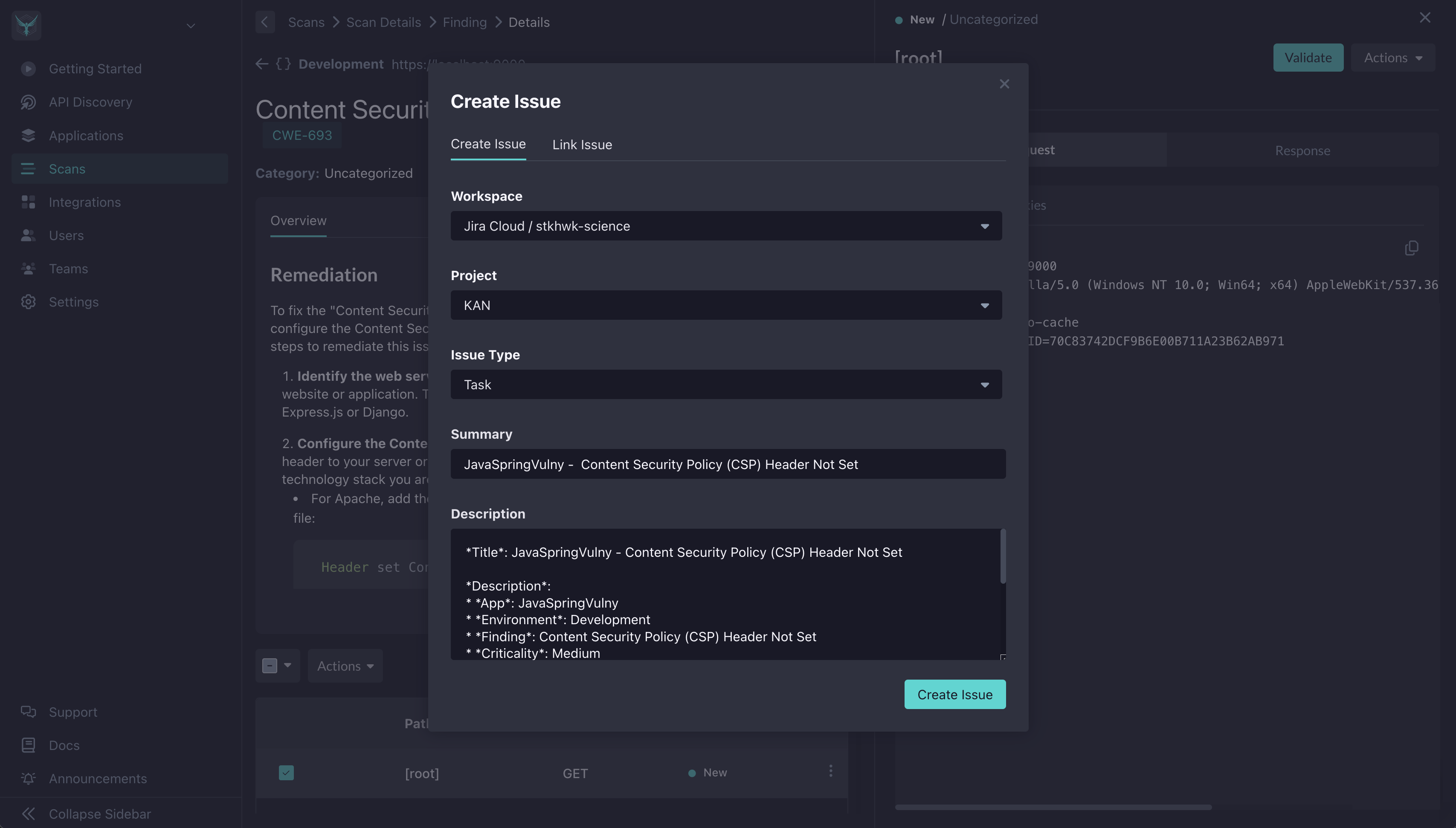Edit the Summary input field

[x=726, y=463]
